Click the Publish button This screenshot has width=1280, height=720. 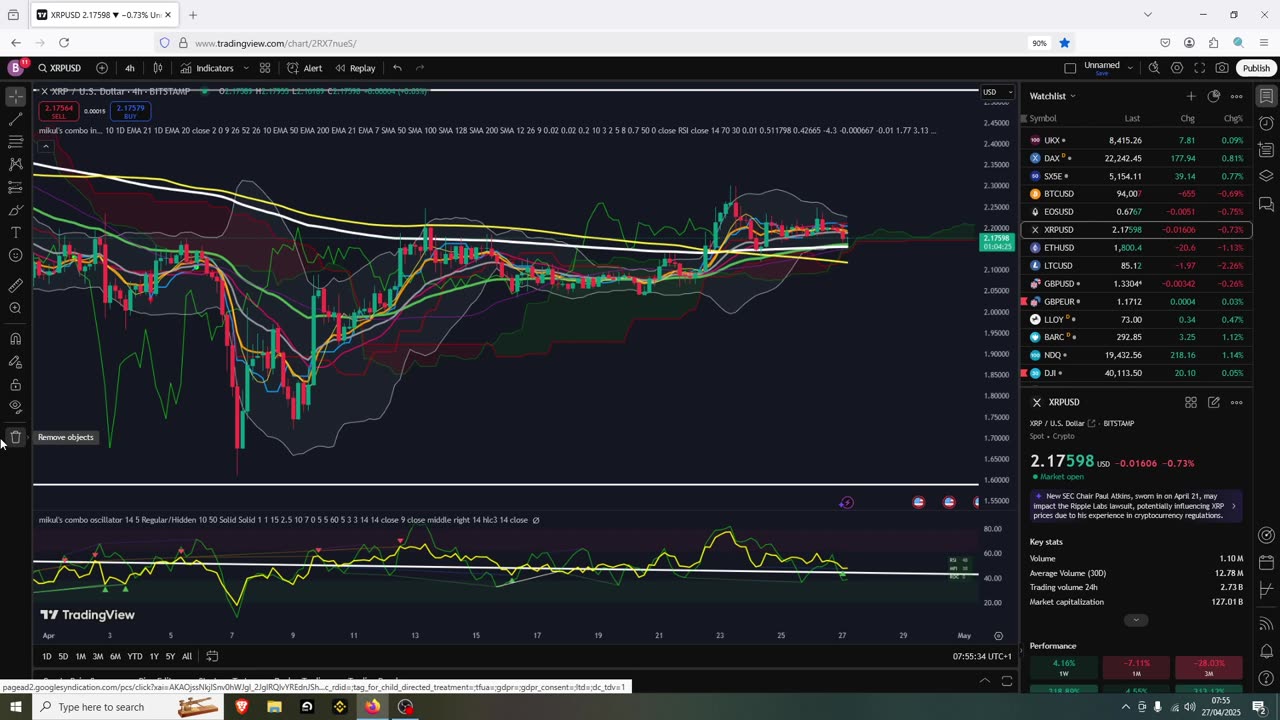(x=1256, y=68)
